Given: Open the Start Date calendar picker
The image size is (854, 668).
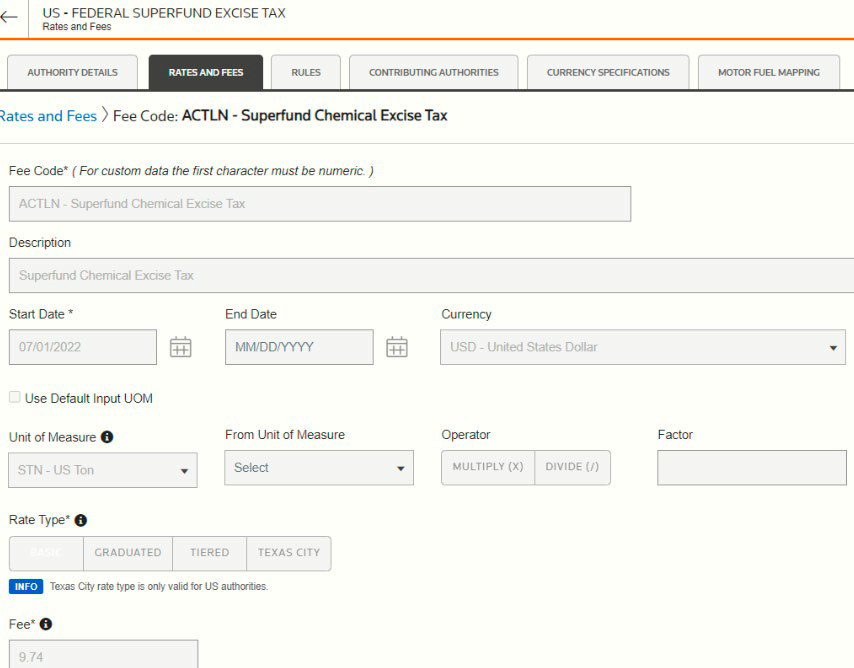Looking at the screenshot, I should [x=180, y=347].
